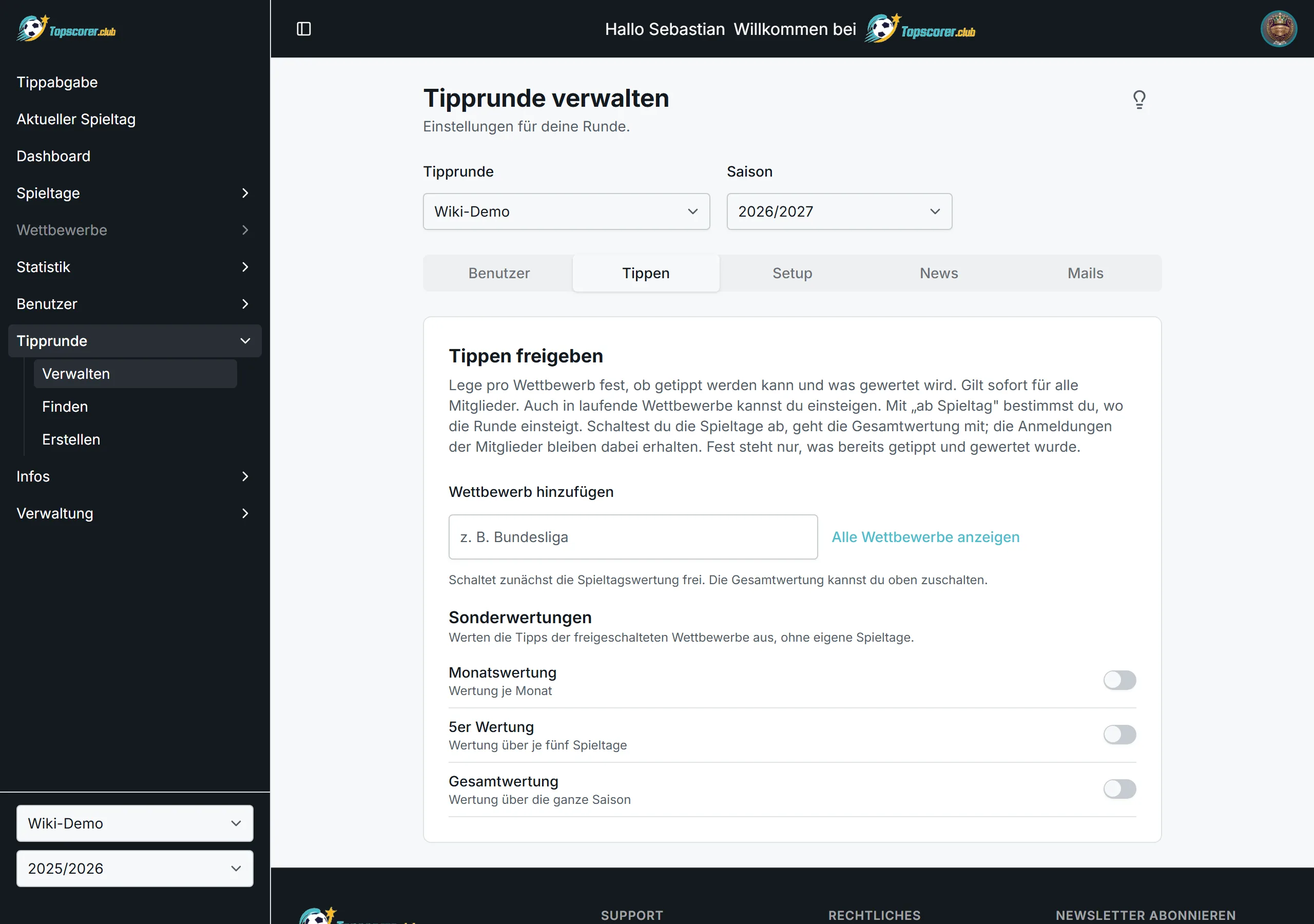Collapse the Tipprunde sidebar menu
This screenshot has height=924, width=1314.
[134, 341]
